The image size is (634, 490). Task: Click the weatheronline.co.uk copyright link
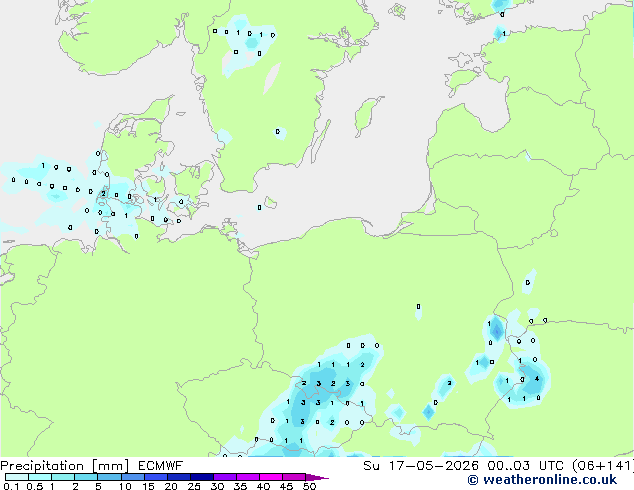[x=542, y=480]
